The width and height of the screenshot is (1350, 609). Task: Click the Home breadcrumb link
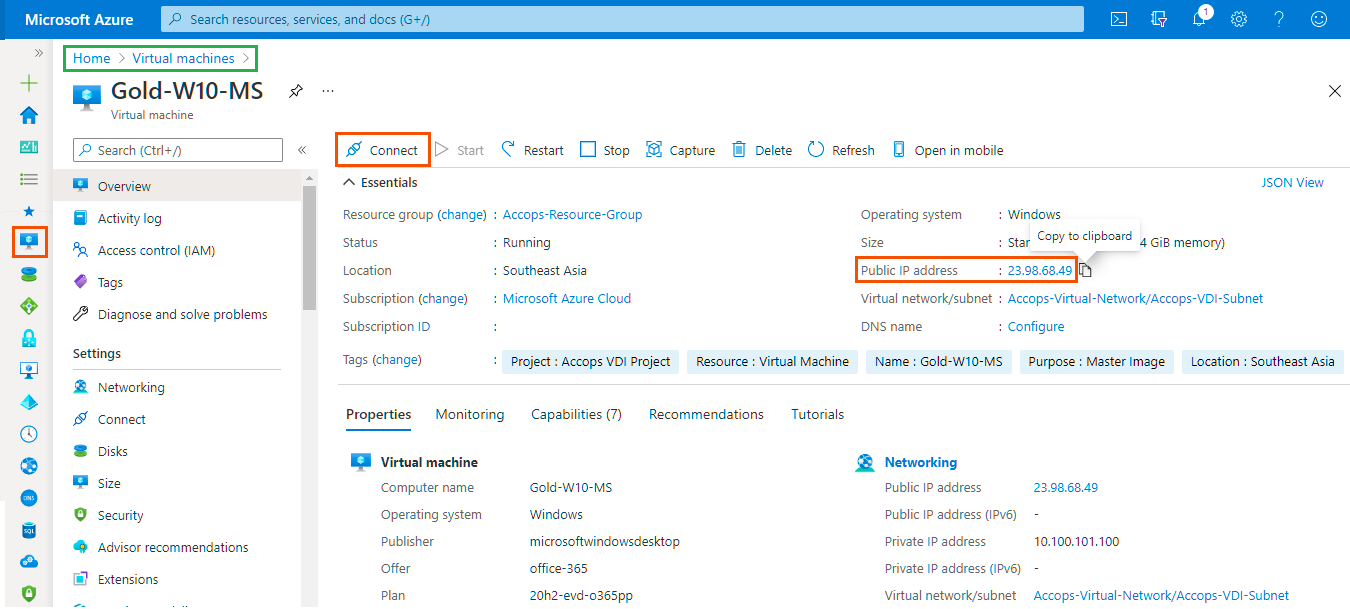click(91, 58)
